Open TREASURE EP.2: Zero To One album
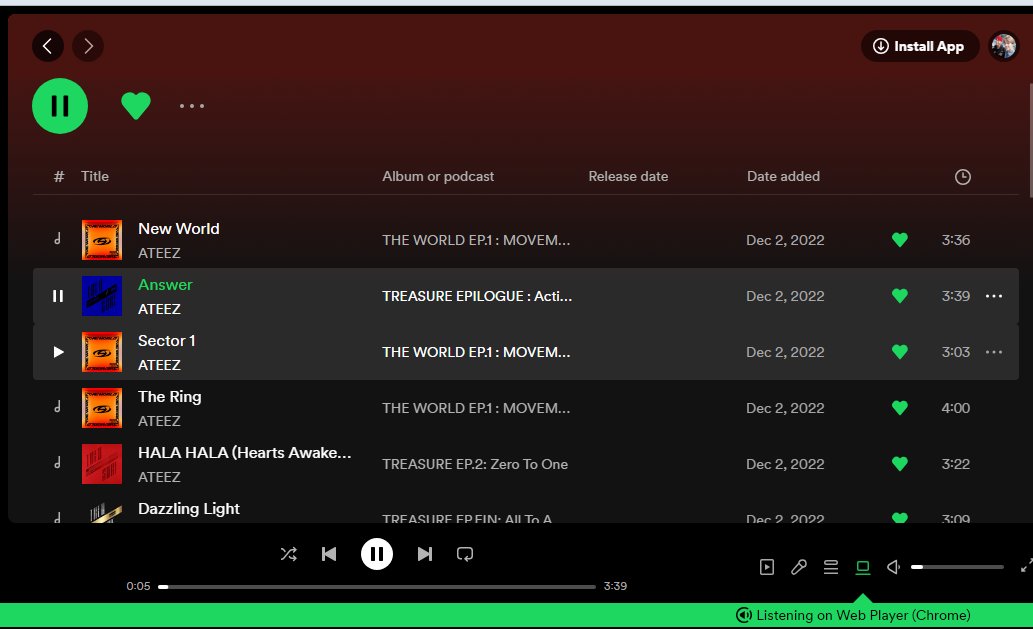Viewport: 1033px width, 629px height. click(475, 464)
